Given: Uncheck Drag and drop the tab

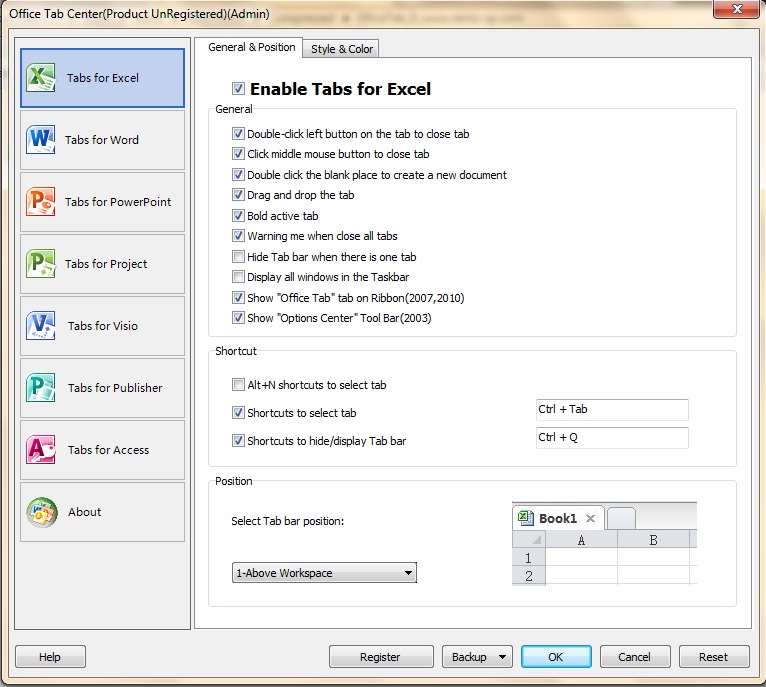Looking at the screenshot, I should (238, 194).
